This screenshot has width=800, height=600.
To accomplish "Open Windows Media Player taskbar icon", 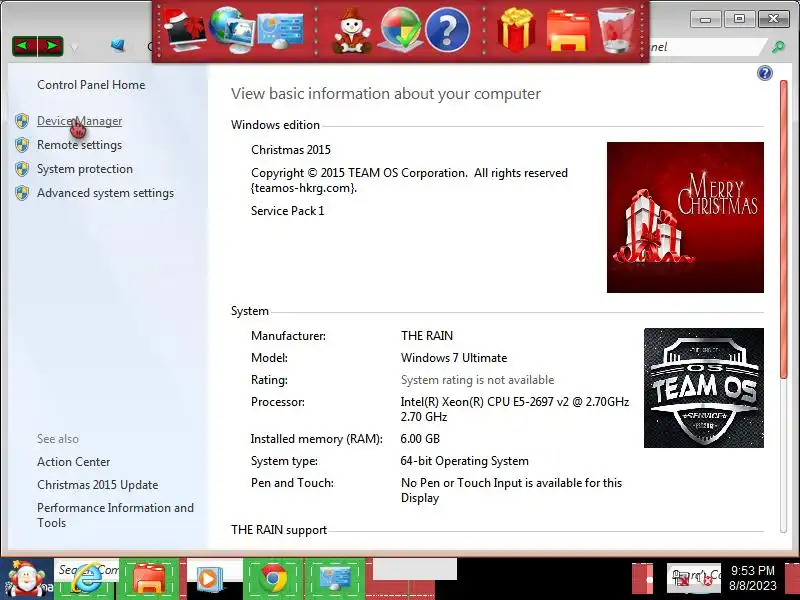I will [208, 580].
